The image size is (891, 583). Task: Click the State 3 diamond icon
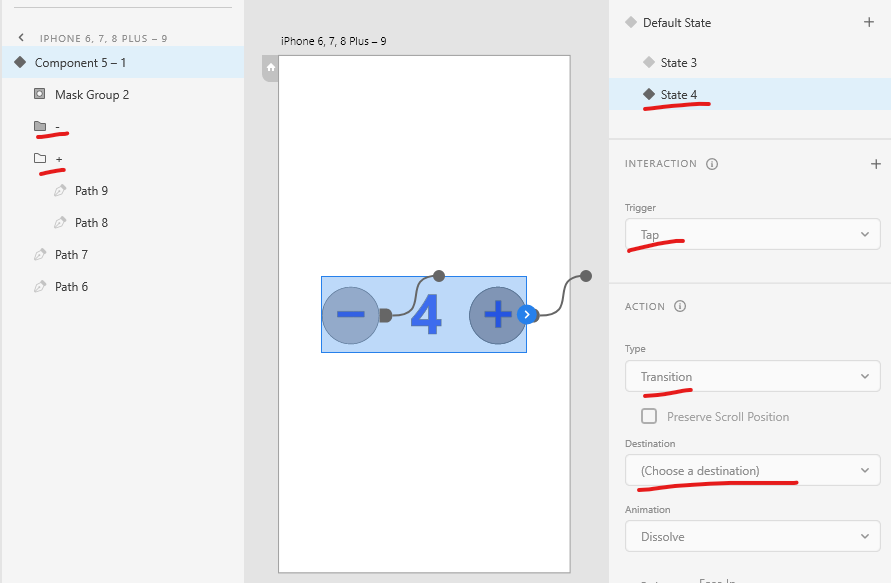648,62
